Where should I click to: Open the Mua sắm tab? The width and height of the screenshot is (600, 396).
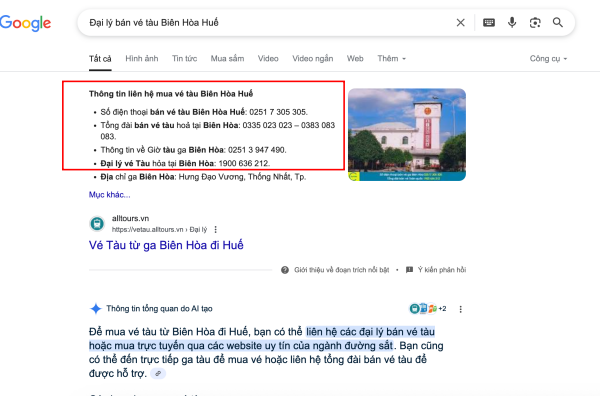click(227, 59)
